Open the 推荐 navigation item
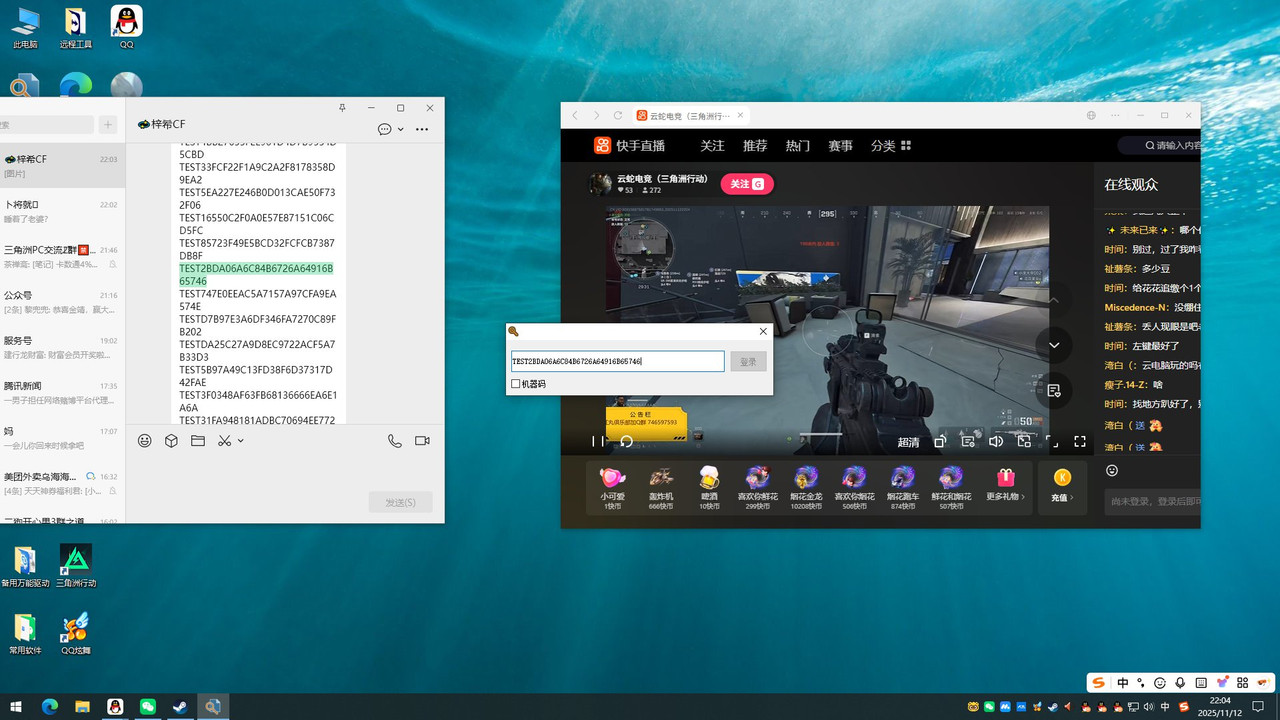 coord(755,146)
